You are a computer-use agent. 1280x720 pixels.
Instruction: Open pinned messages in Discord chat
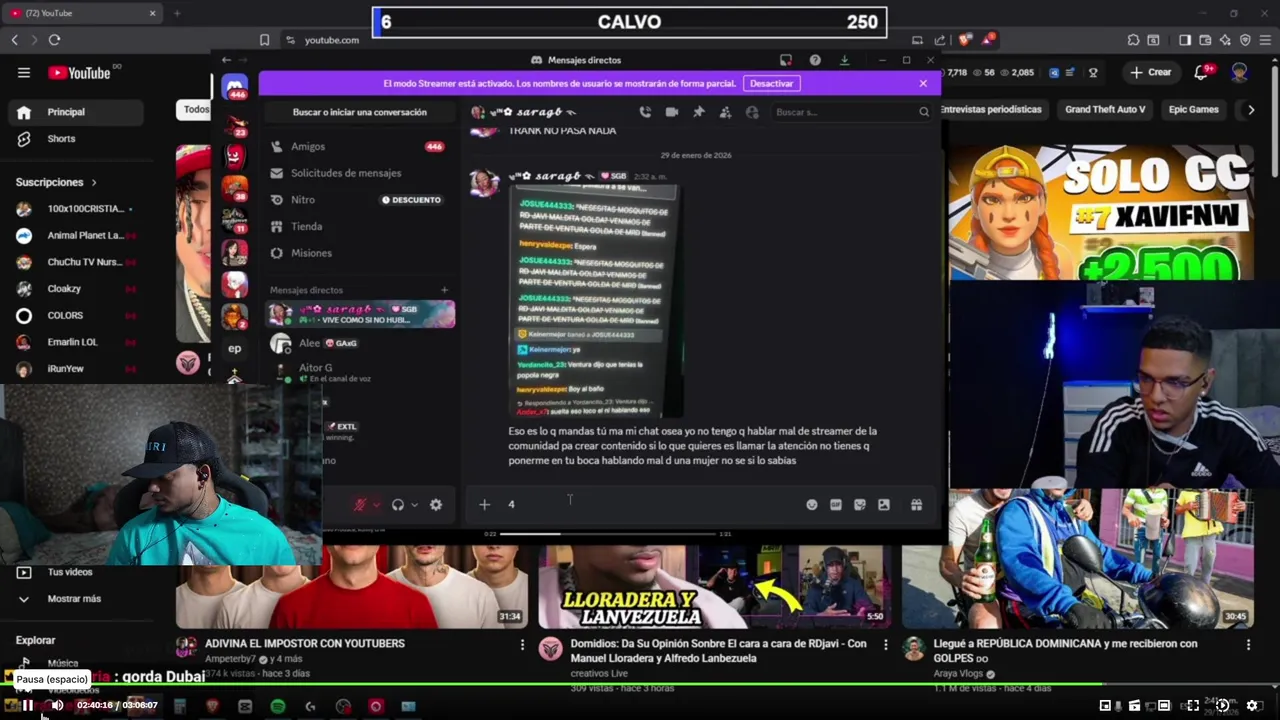[699, 112]
